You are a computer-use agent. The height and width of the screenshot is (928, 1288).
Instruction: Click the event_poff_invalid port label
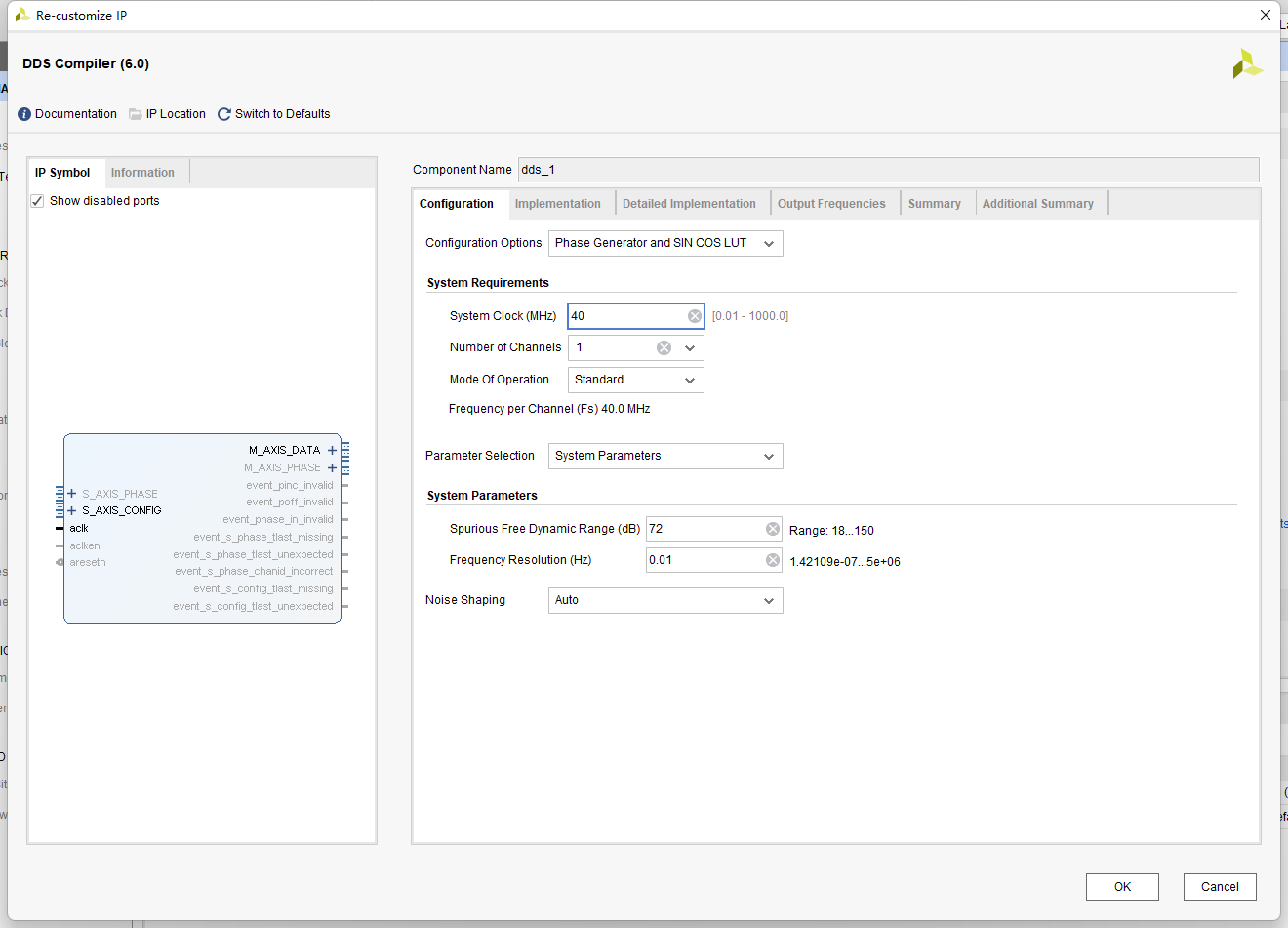(290, 502)
